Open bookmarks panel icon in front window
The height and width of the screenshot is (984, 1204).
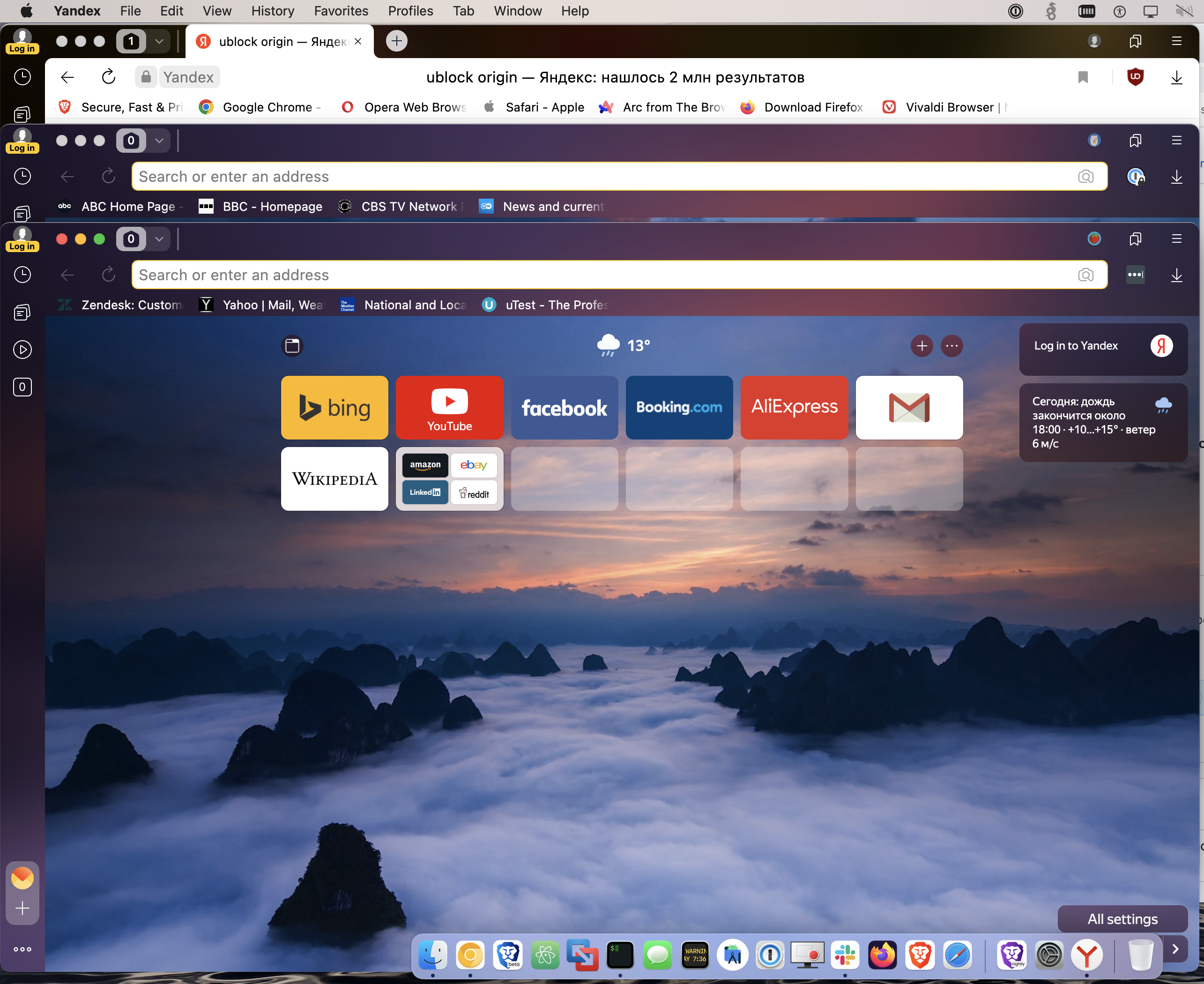[1135, 239]
